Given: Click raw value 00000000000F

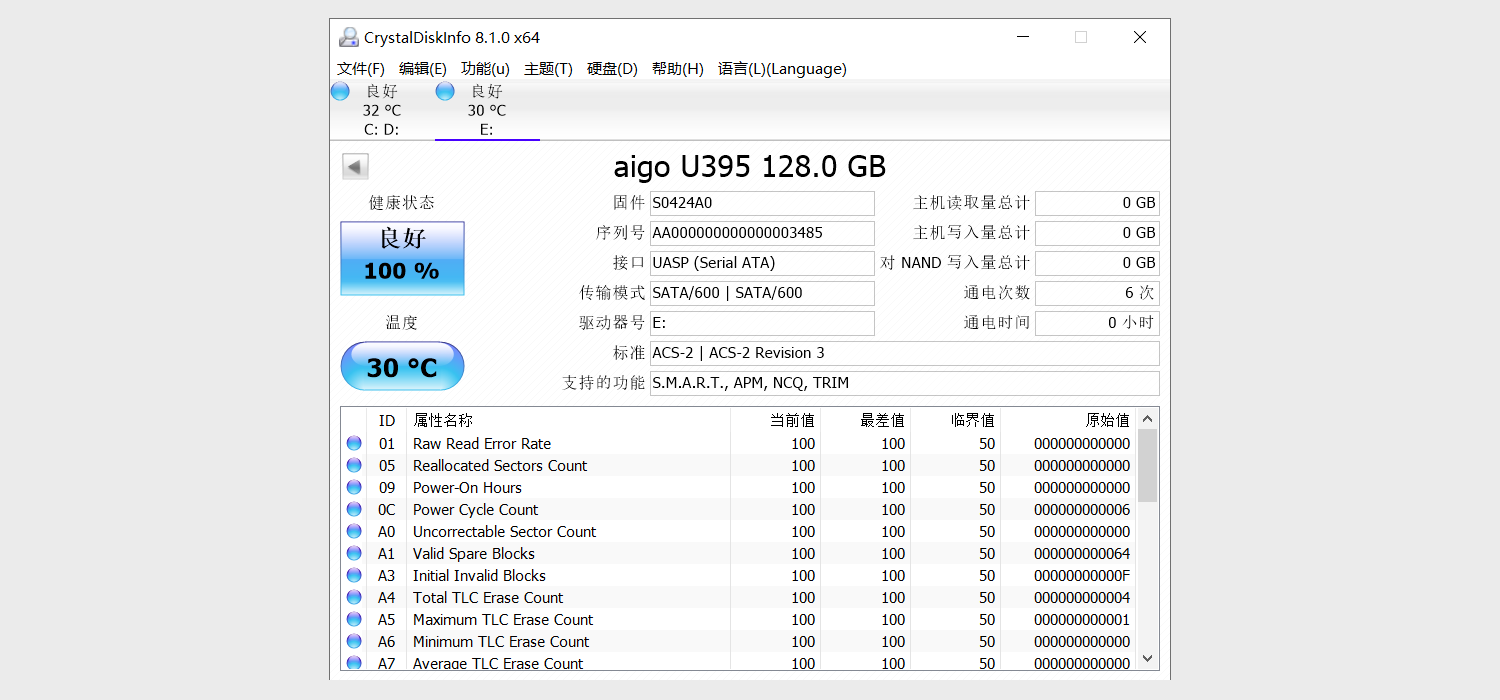Looking at the screenshot, I should point(1082,576).
